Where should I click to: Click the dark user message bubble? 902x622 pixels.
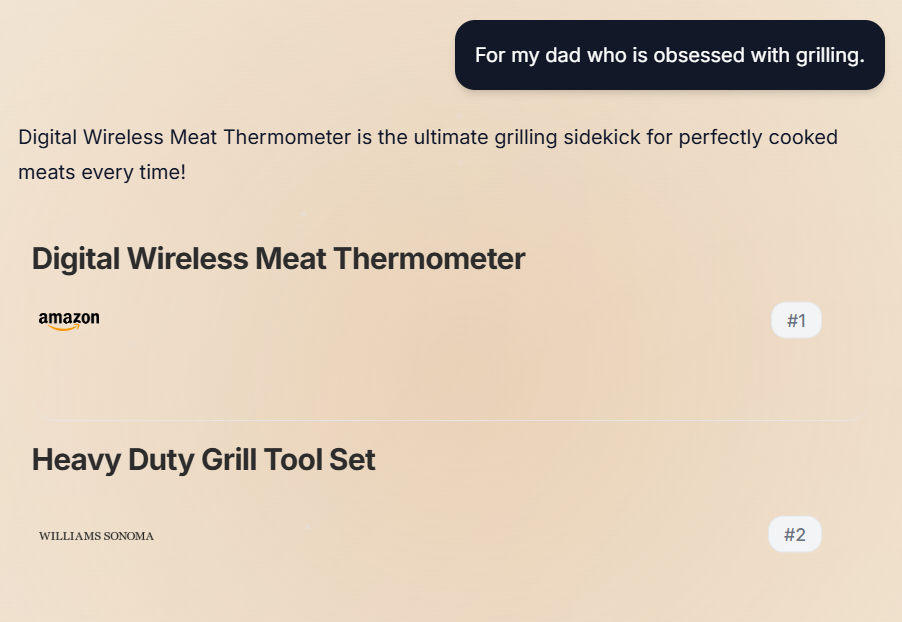point(669,55)
